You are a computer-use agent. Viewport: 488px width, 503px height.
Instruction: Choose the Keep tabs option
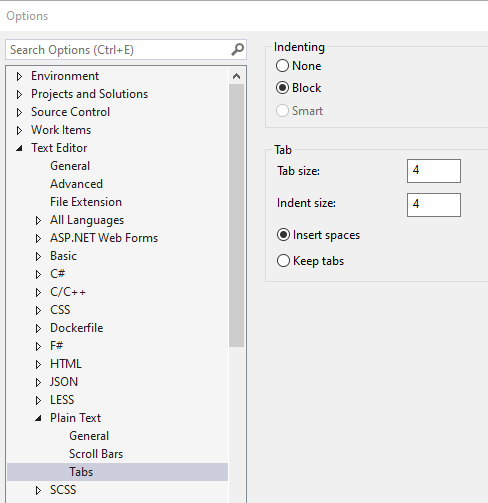click(283, 261)
